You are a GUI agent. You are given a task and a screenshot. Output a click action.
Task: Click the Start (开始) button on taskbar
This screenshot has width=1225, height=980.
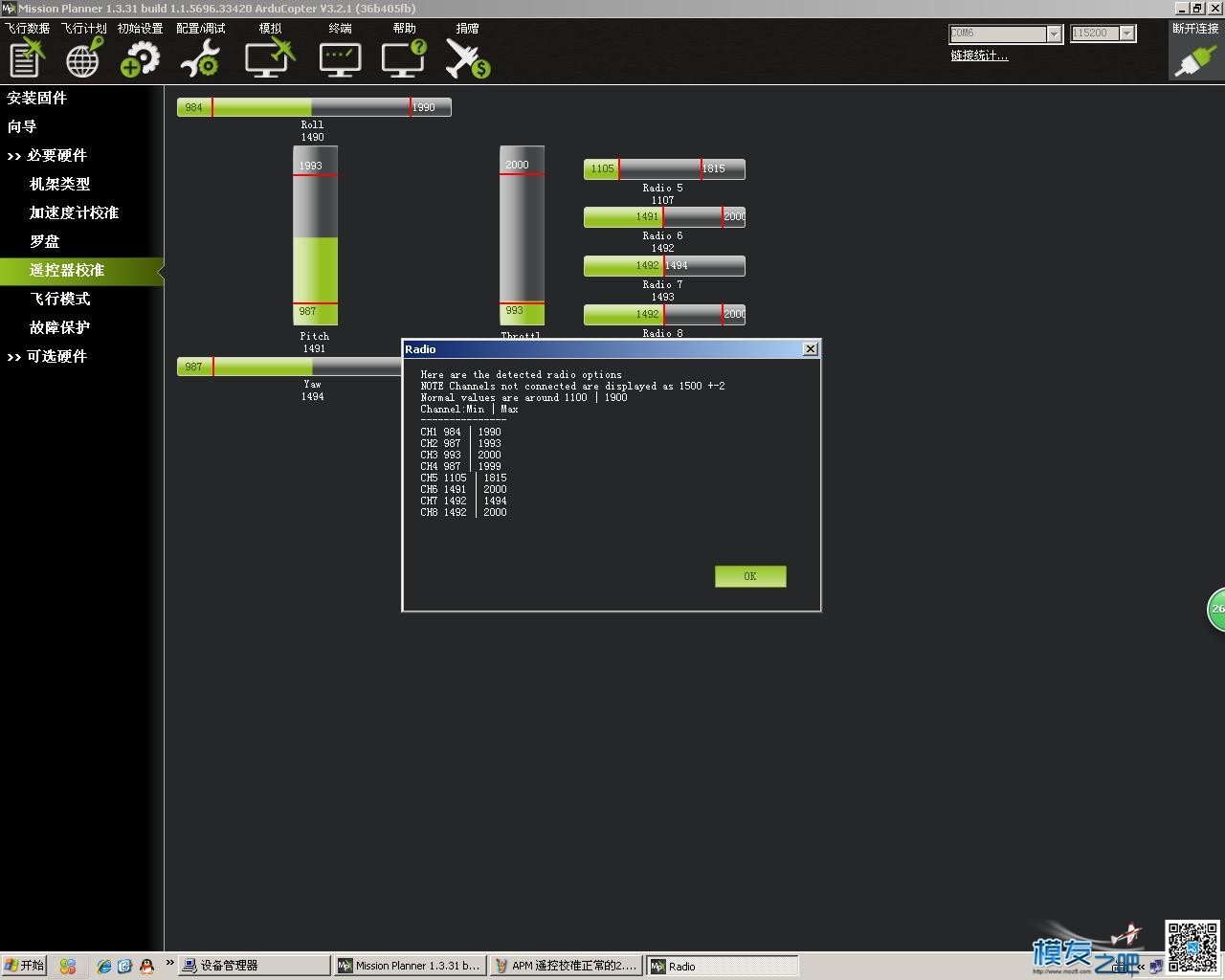24,966
